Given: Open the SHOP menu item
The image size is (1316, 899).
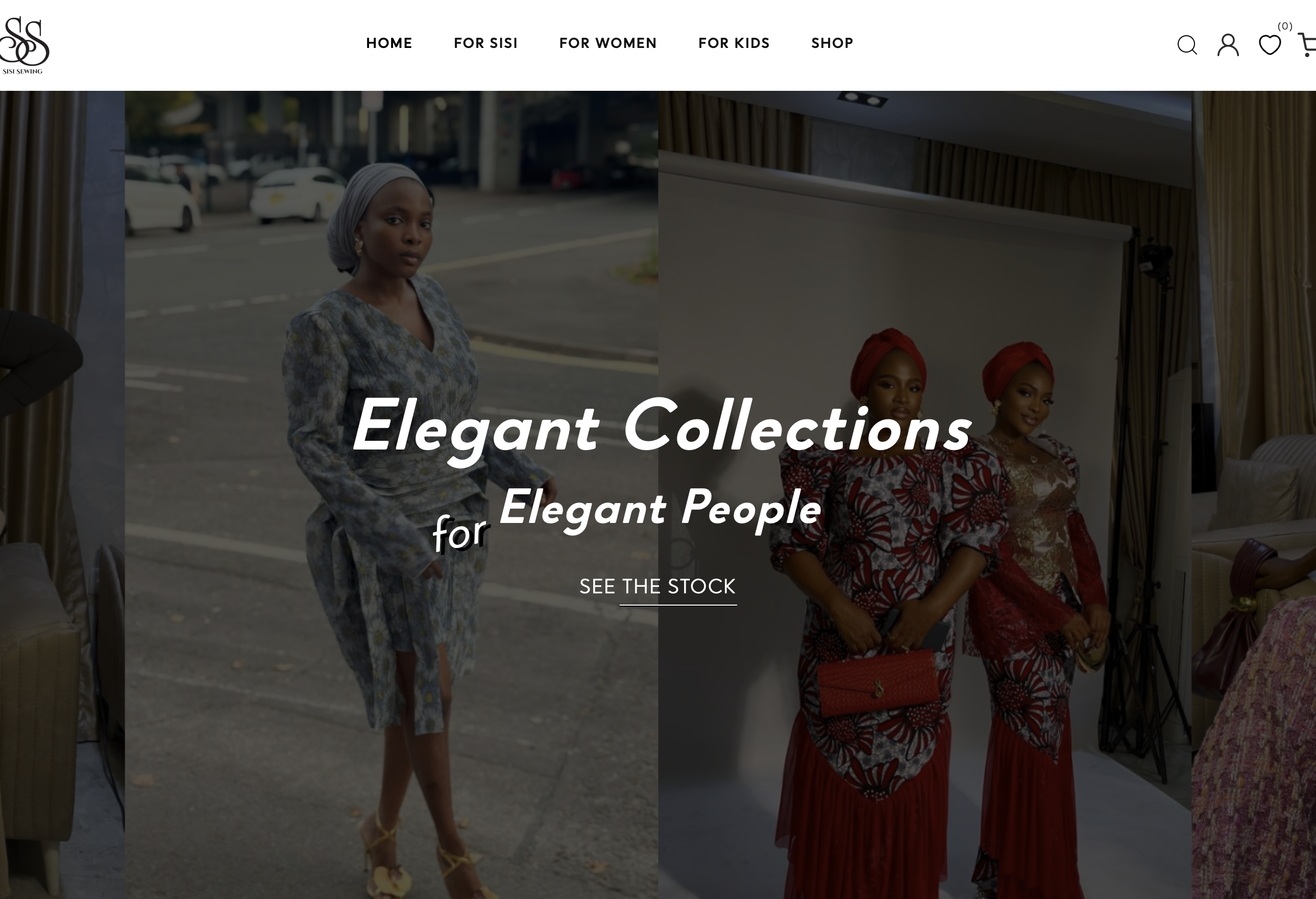Looking at the screenshot, I should point(832,43).
